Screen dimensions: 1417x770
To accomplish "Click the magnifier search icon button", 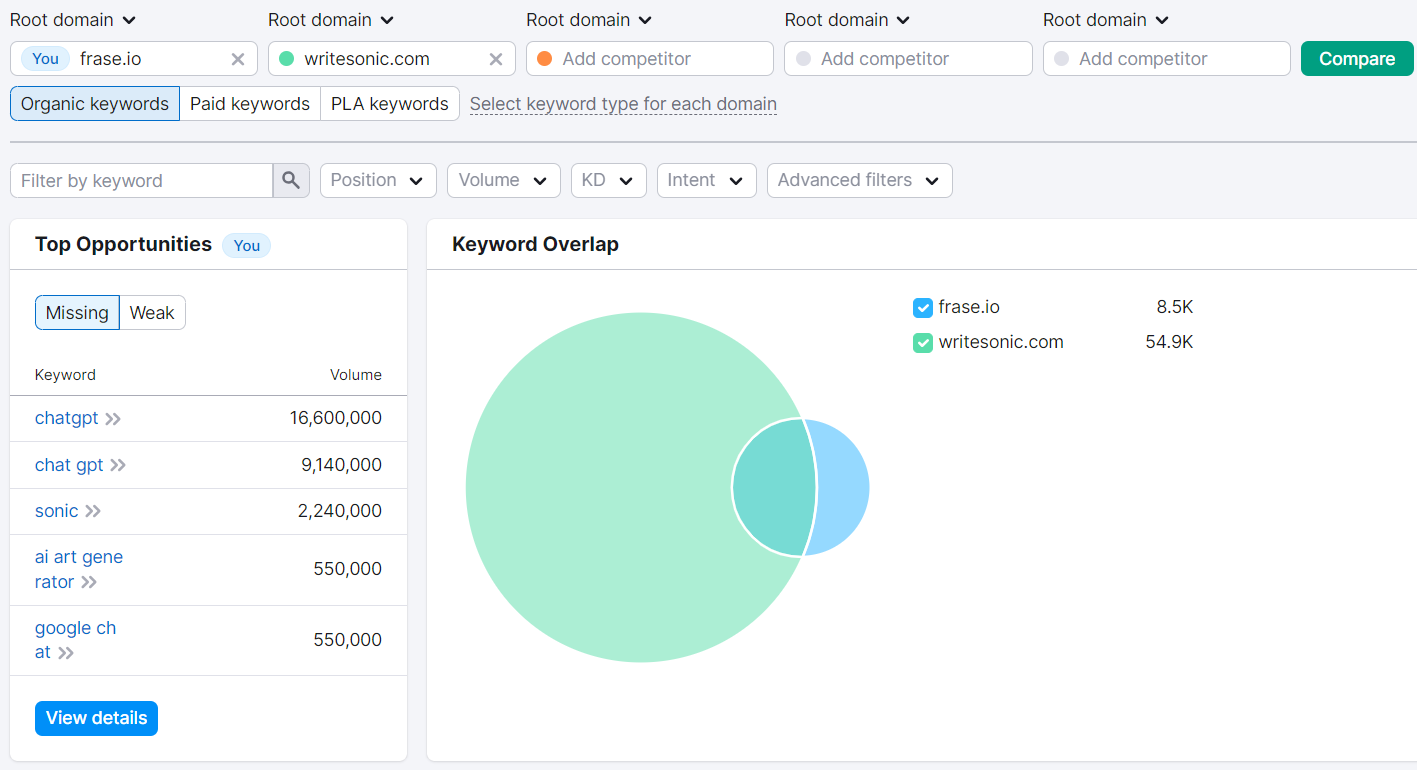I will (x=291, y=180).
